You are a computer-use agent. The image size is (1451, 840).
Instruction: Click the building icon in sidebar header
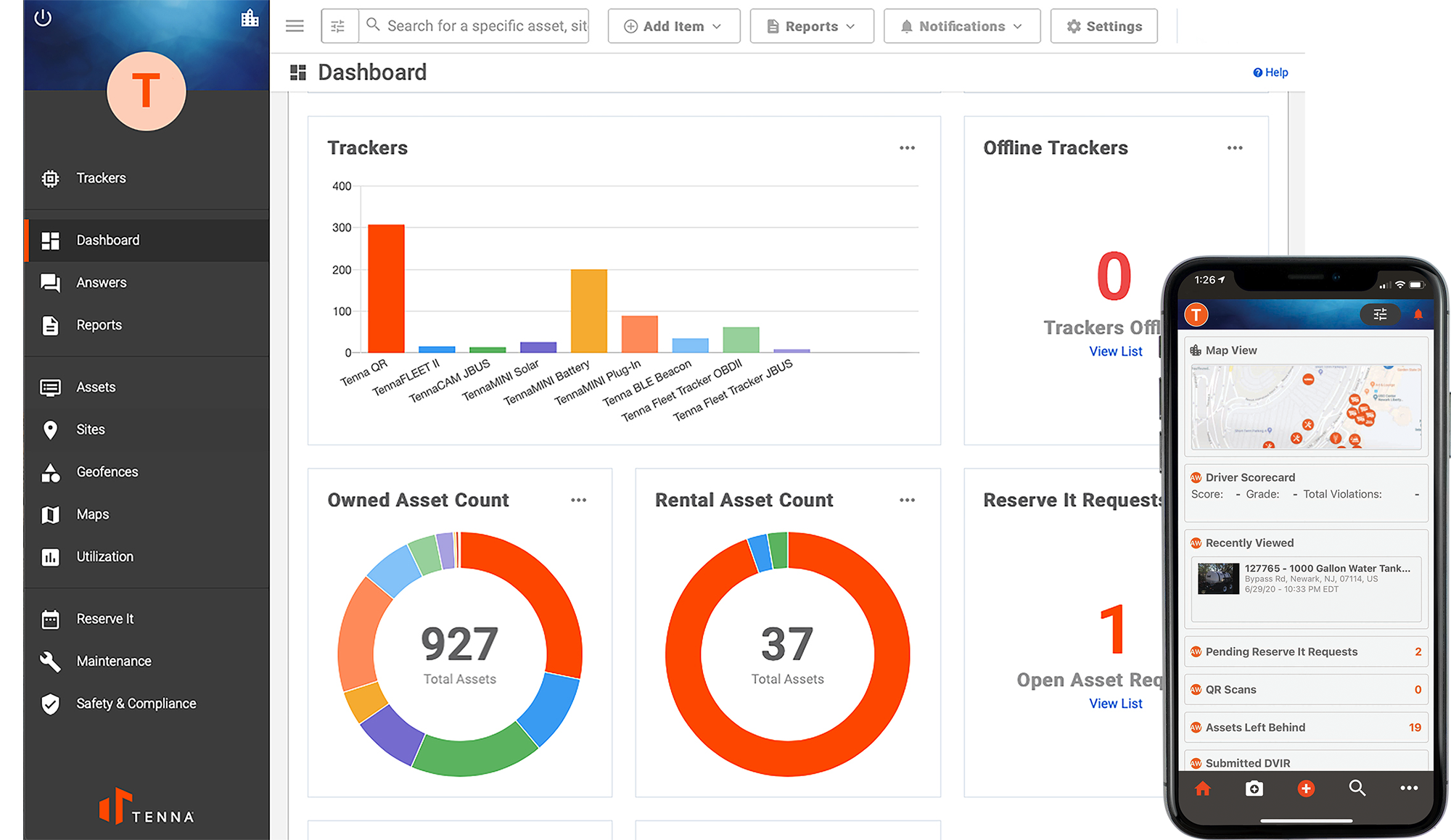point(250,18)
